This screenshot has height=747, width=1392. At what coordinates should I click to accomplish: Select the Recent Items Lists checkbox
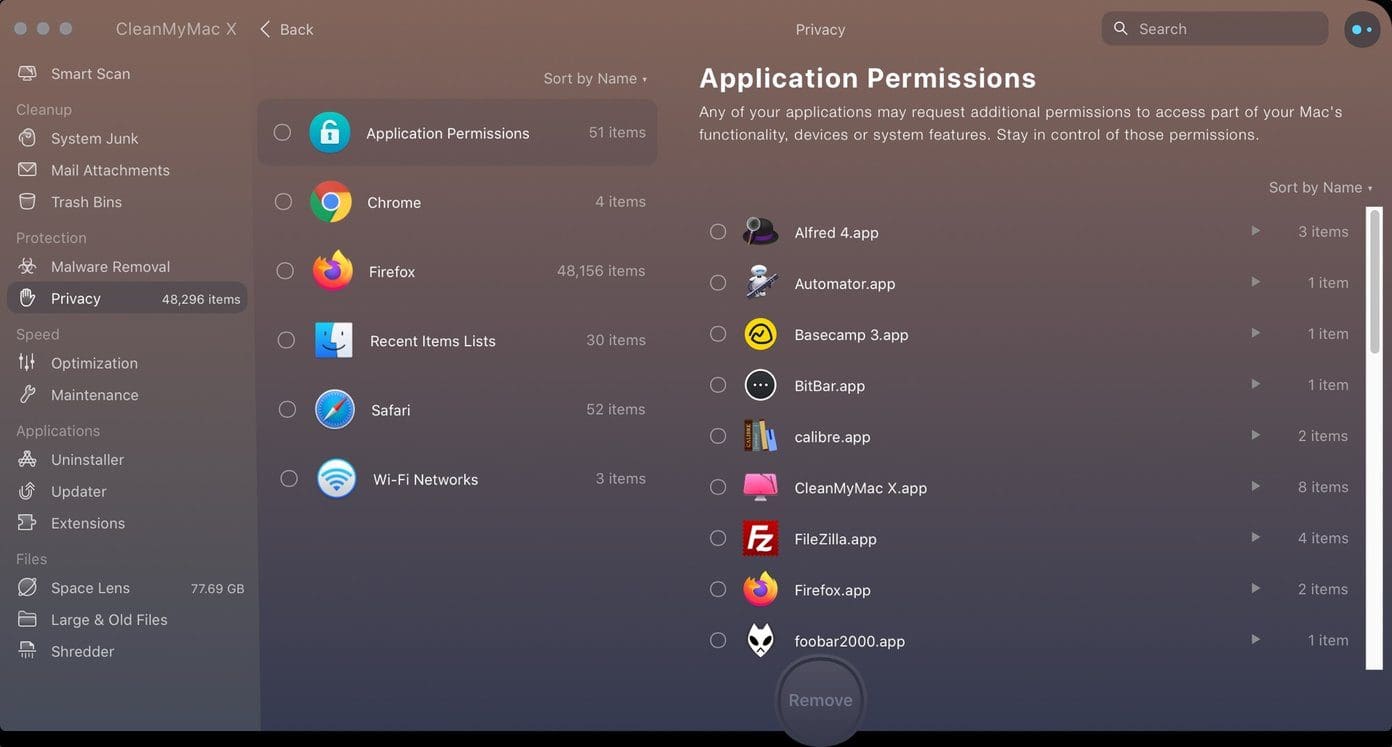[x=286, y=340]
